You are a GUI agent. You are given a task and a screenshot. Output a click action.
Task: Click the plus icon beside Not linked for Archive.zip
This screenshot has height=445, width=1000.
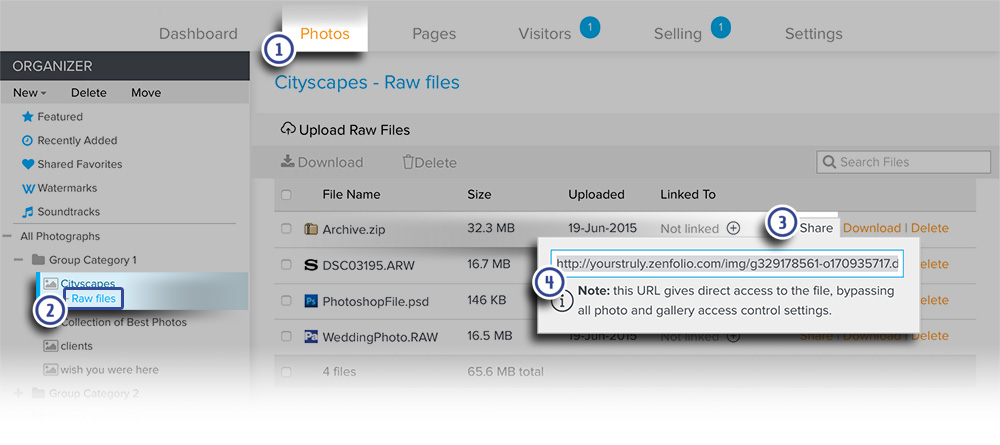click(733, 228)
